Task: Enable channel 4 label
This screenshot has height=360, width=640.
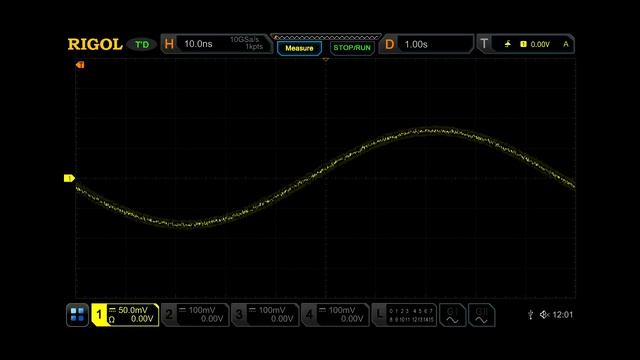Action: coord(335,315)
